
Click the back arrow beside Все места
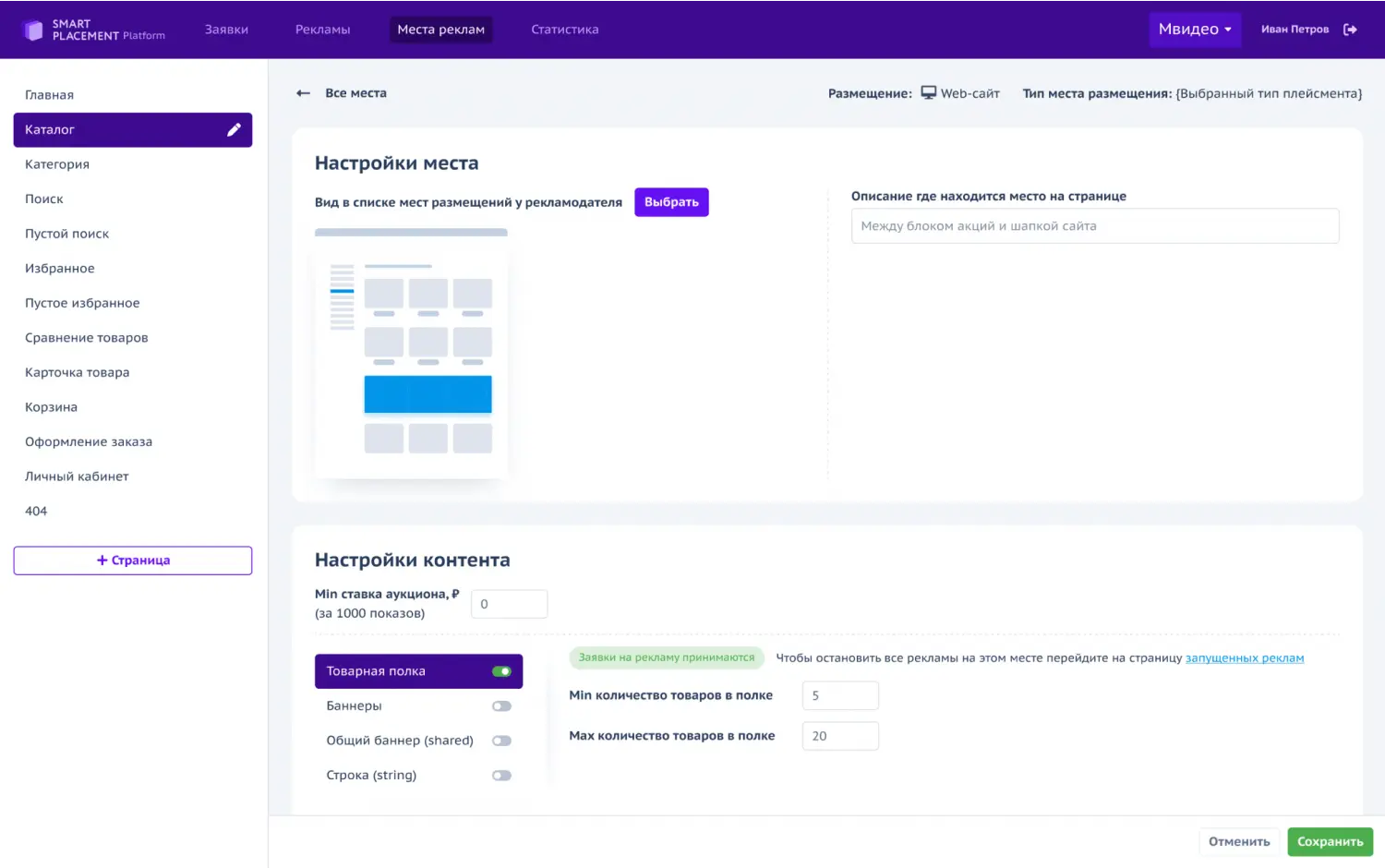tap(303, 93)
